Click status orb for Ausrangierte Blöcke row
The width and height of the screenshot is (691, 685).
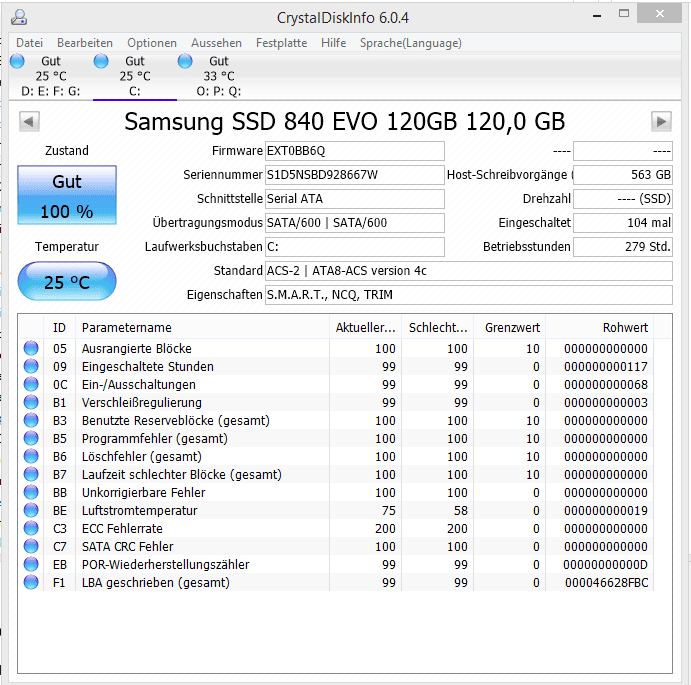coord(31,348)
